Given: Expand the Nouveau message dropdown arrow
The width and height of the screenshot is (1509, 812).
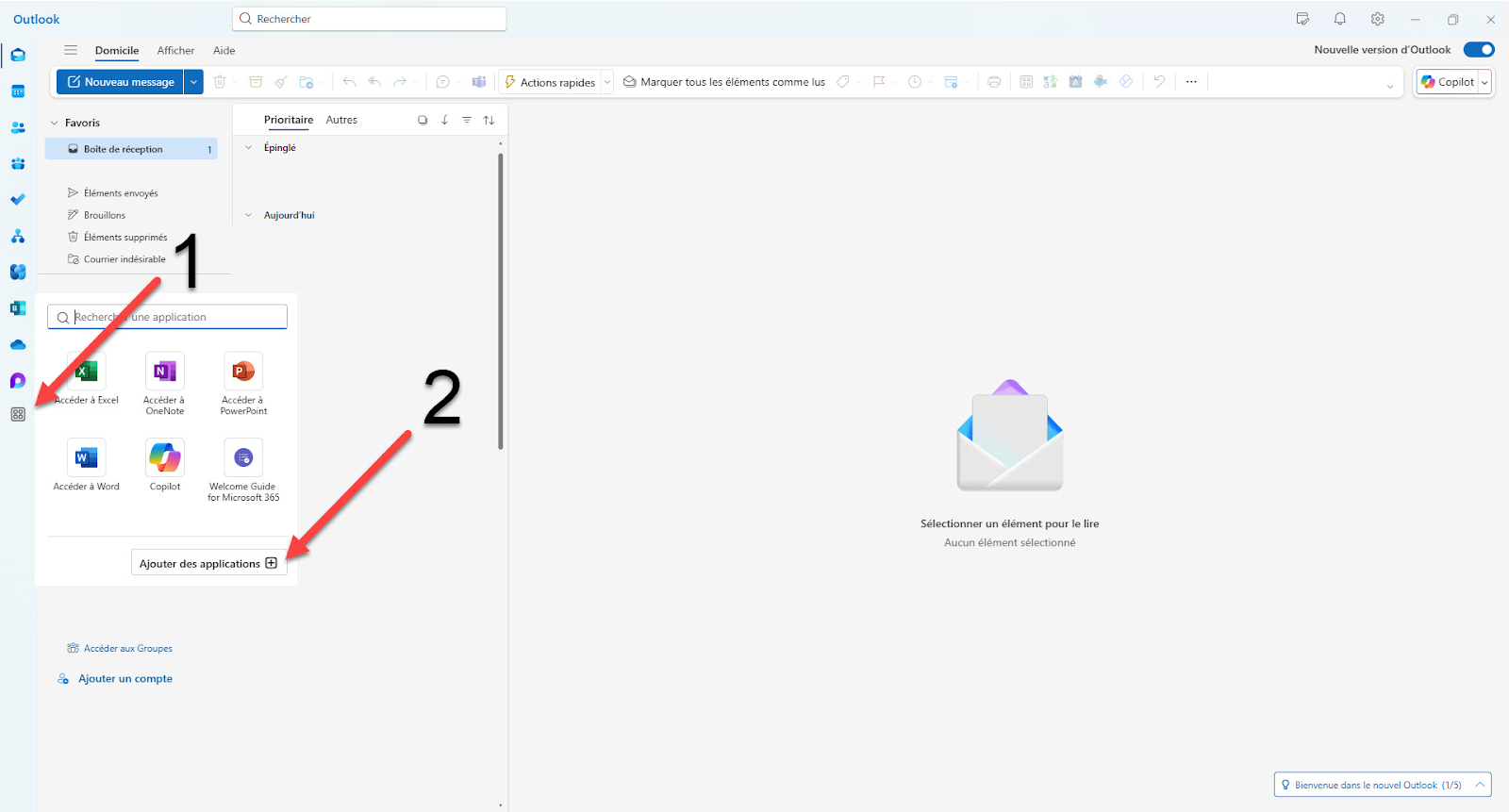Looking at the screenshot, I should point(193,82).
